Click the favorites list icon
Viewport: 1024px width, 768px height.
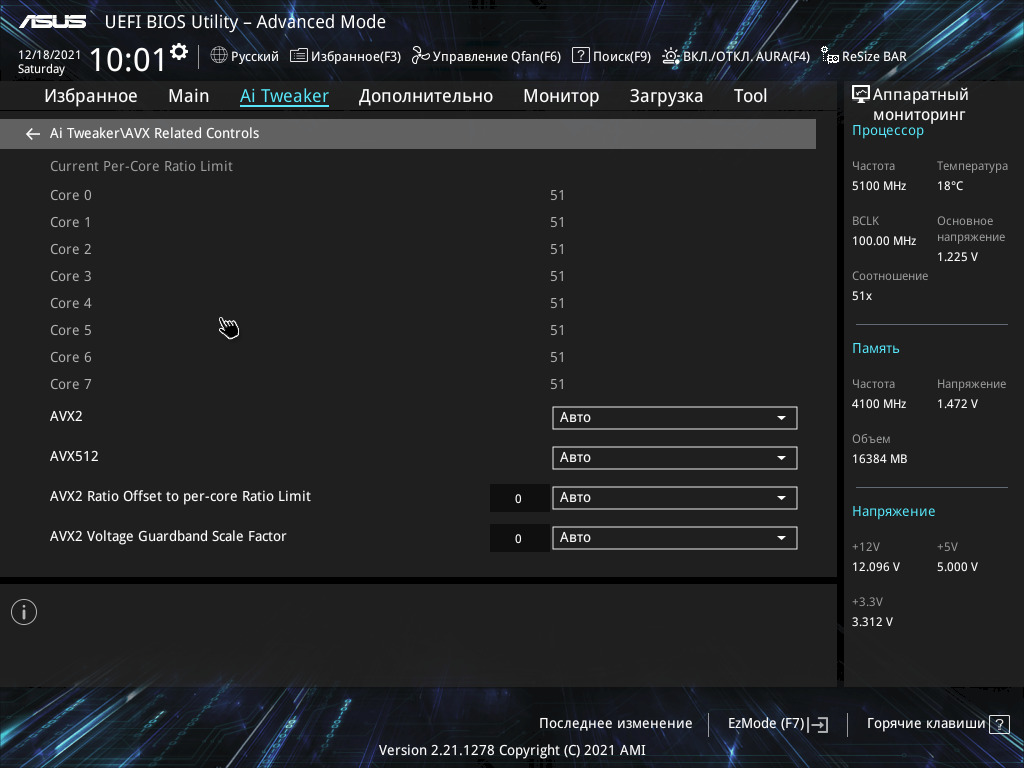298,56
